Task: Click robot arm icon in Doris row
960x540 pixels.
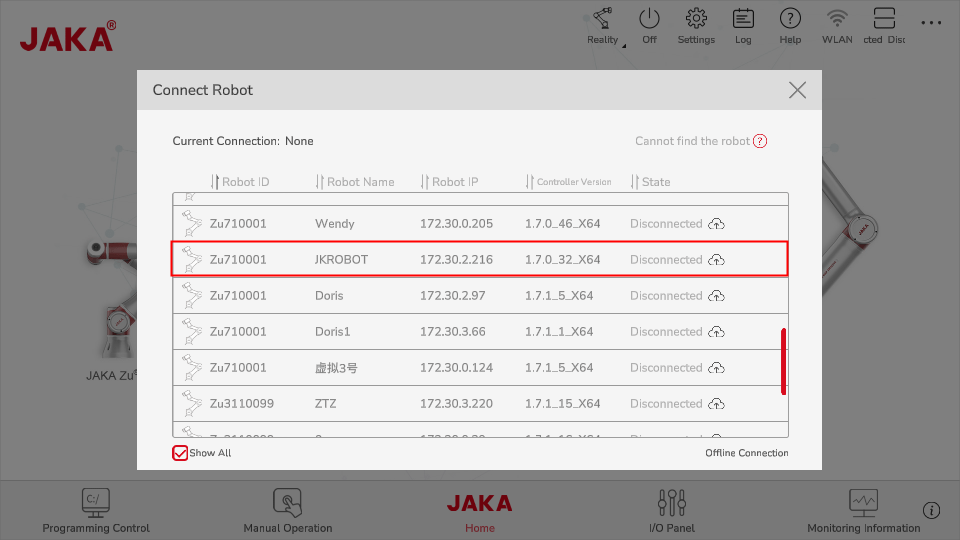Action: click(x=191, y=296)
